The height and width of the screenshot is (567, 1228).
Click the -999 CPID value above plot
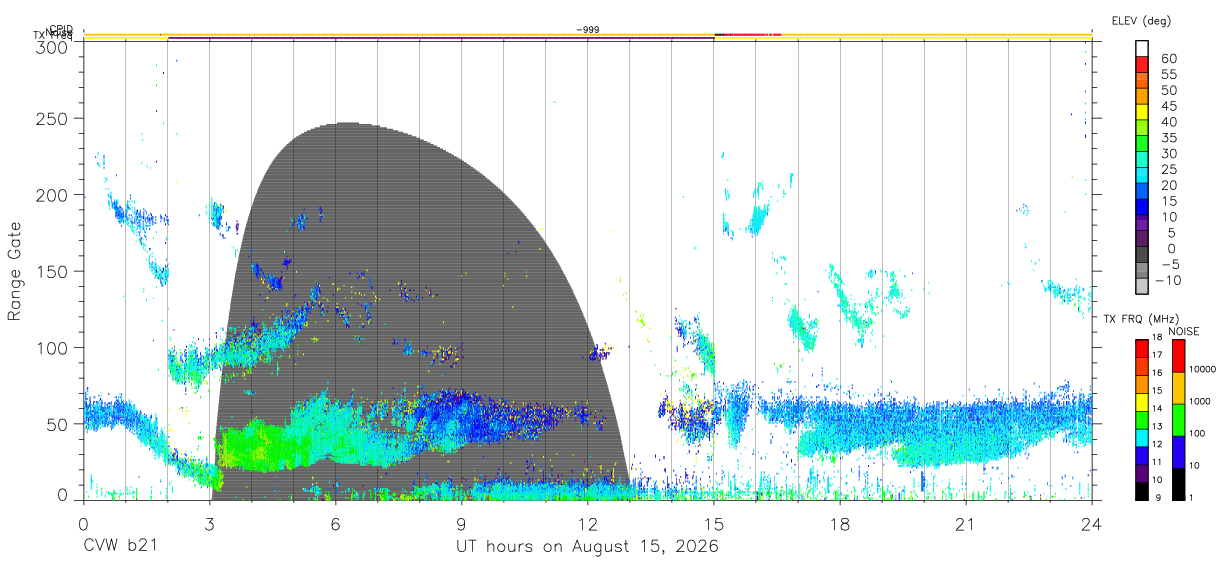tap(588, 30)
